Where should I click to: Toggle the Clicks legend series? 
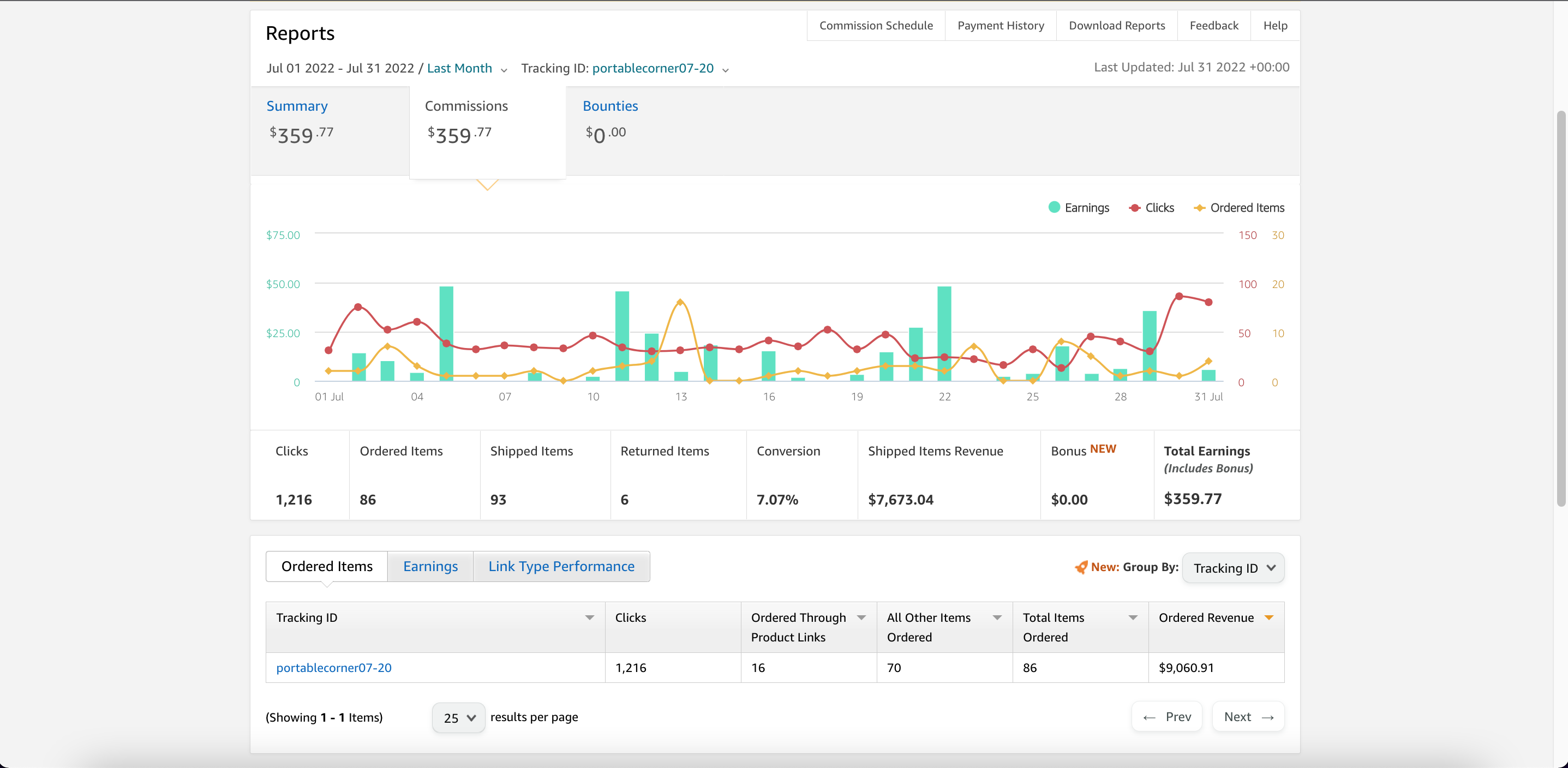(1152, 207)
